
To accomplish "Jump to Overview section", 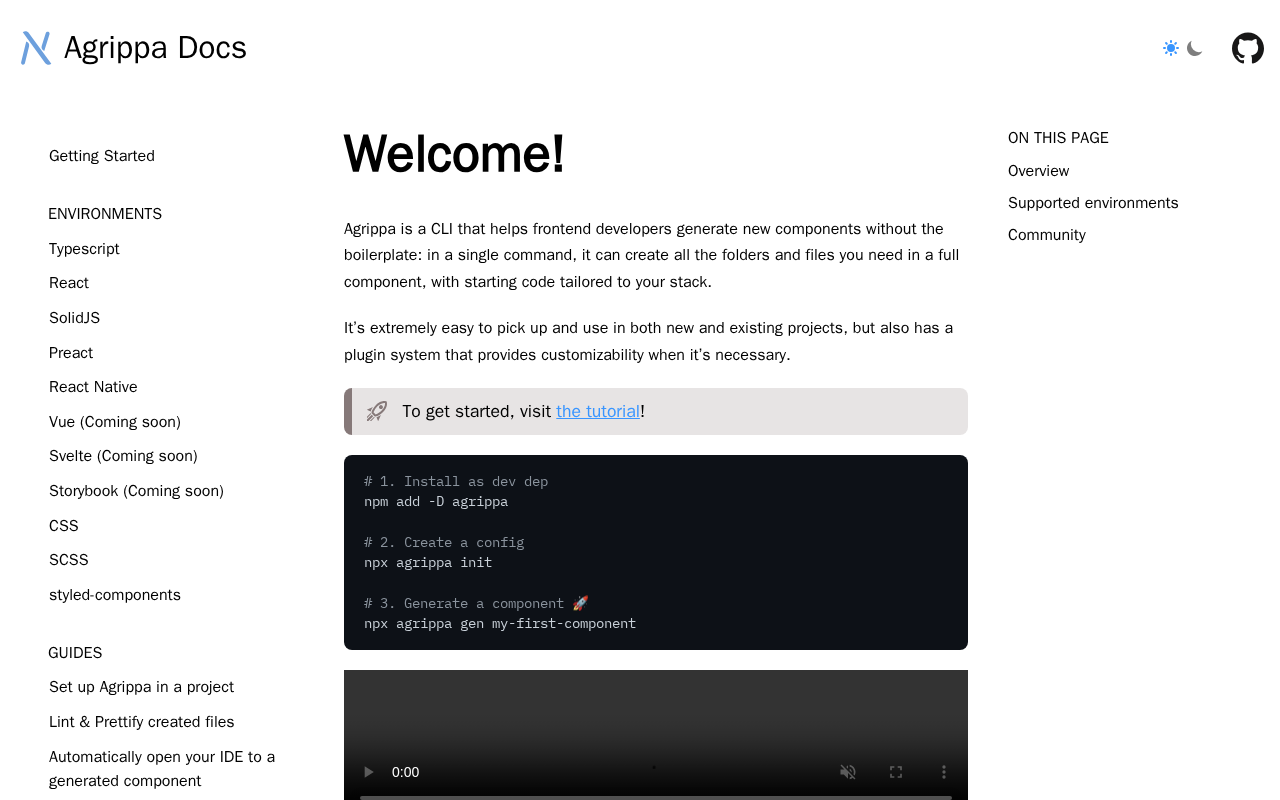I will point(1039,171).
